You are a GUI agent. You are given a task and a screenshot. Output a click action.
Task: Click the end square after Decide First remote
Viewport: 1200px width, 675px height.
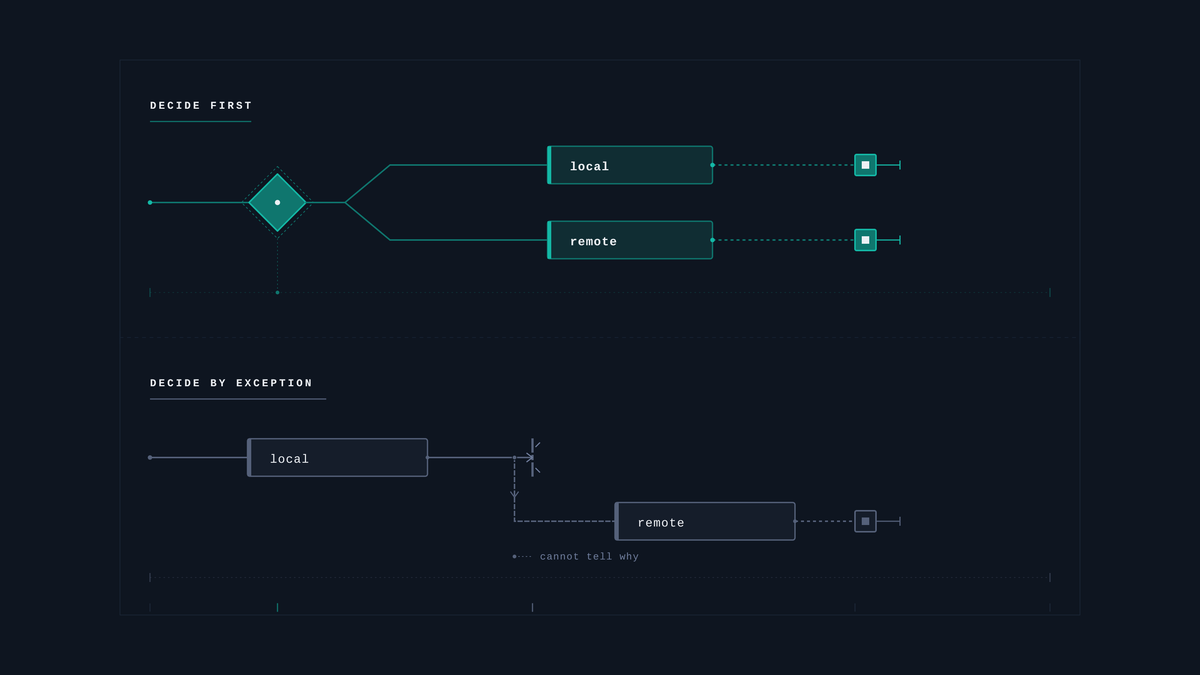click(x=865, y=240)
